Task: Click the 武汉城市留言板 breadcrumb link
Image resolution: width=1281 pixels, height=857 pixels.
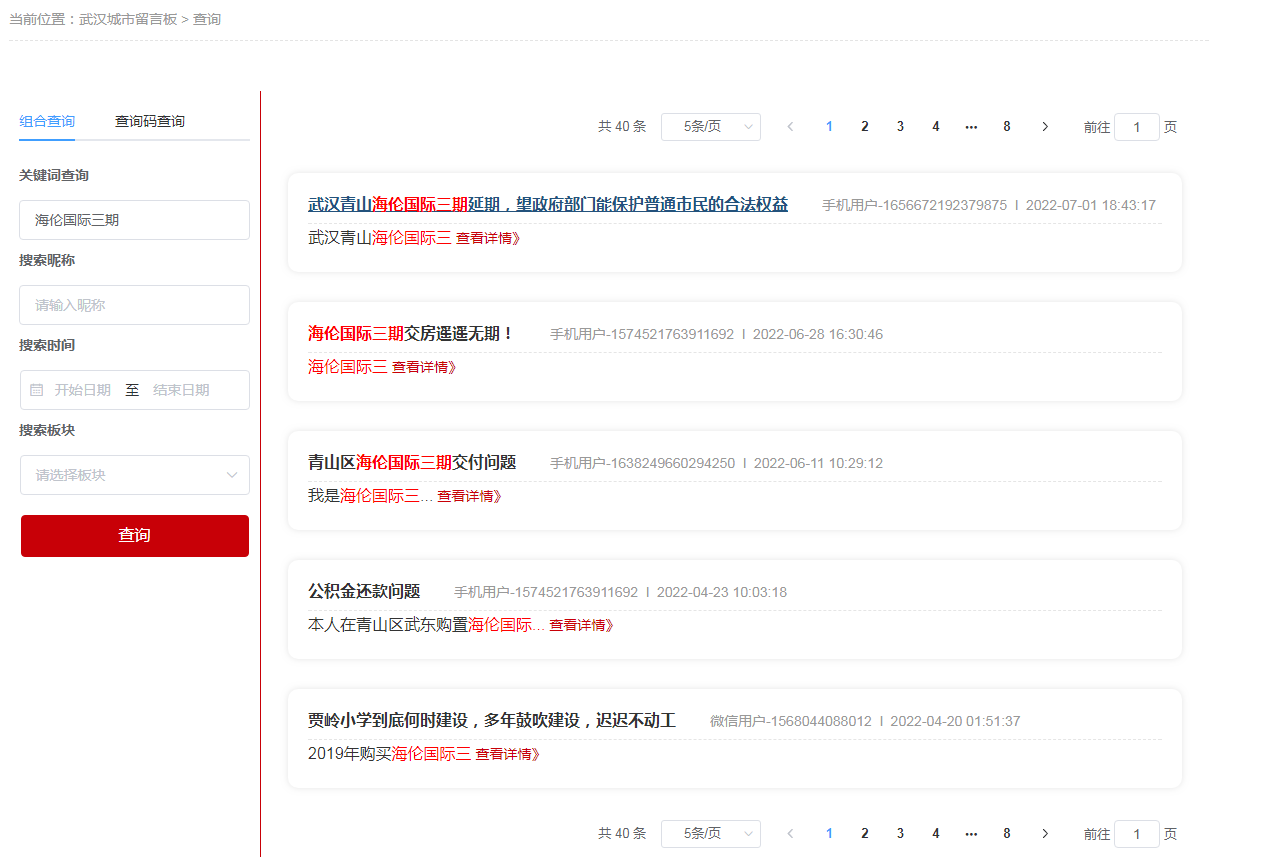Action: (127, 19)
